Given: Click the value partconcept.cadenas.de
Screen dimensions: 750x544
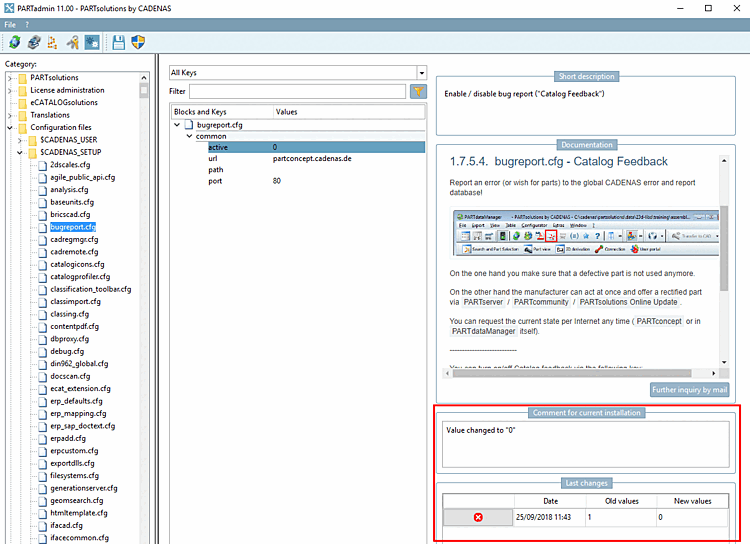Looking at the screenshot, I should [x=312, y=158].
